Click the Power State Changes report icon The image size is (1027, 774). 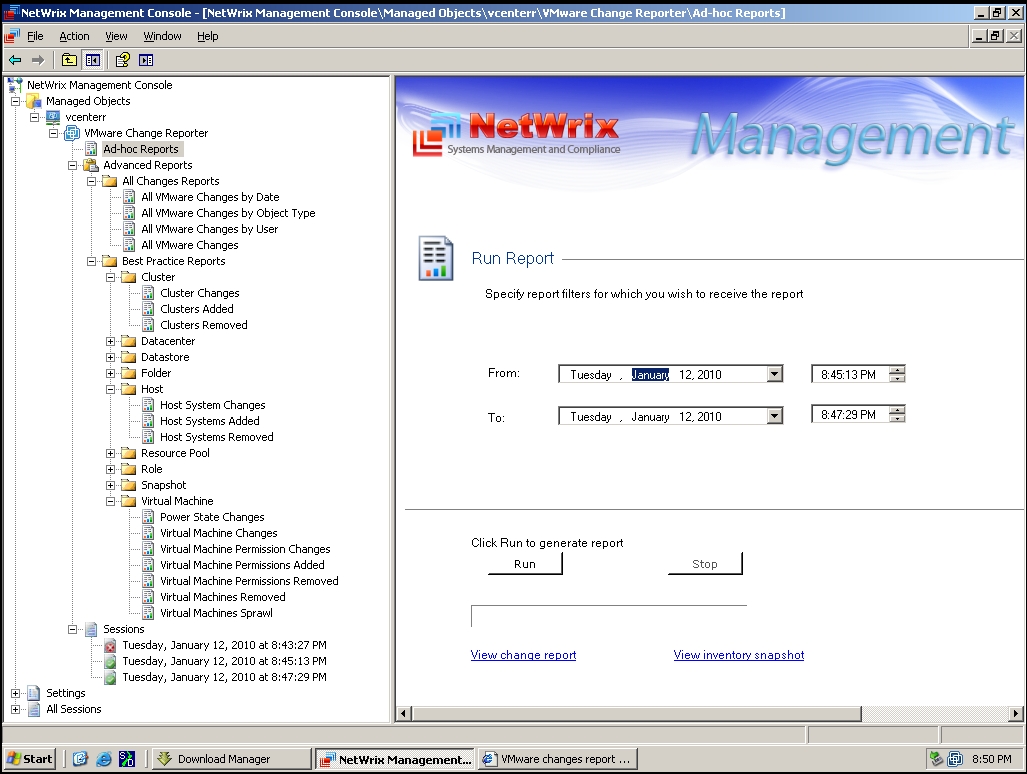[149, 517]
